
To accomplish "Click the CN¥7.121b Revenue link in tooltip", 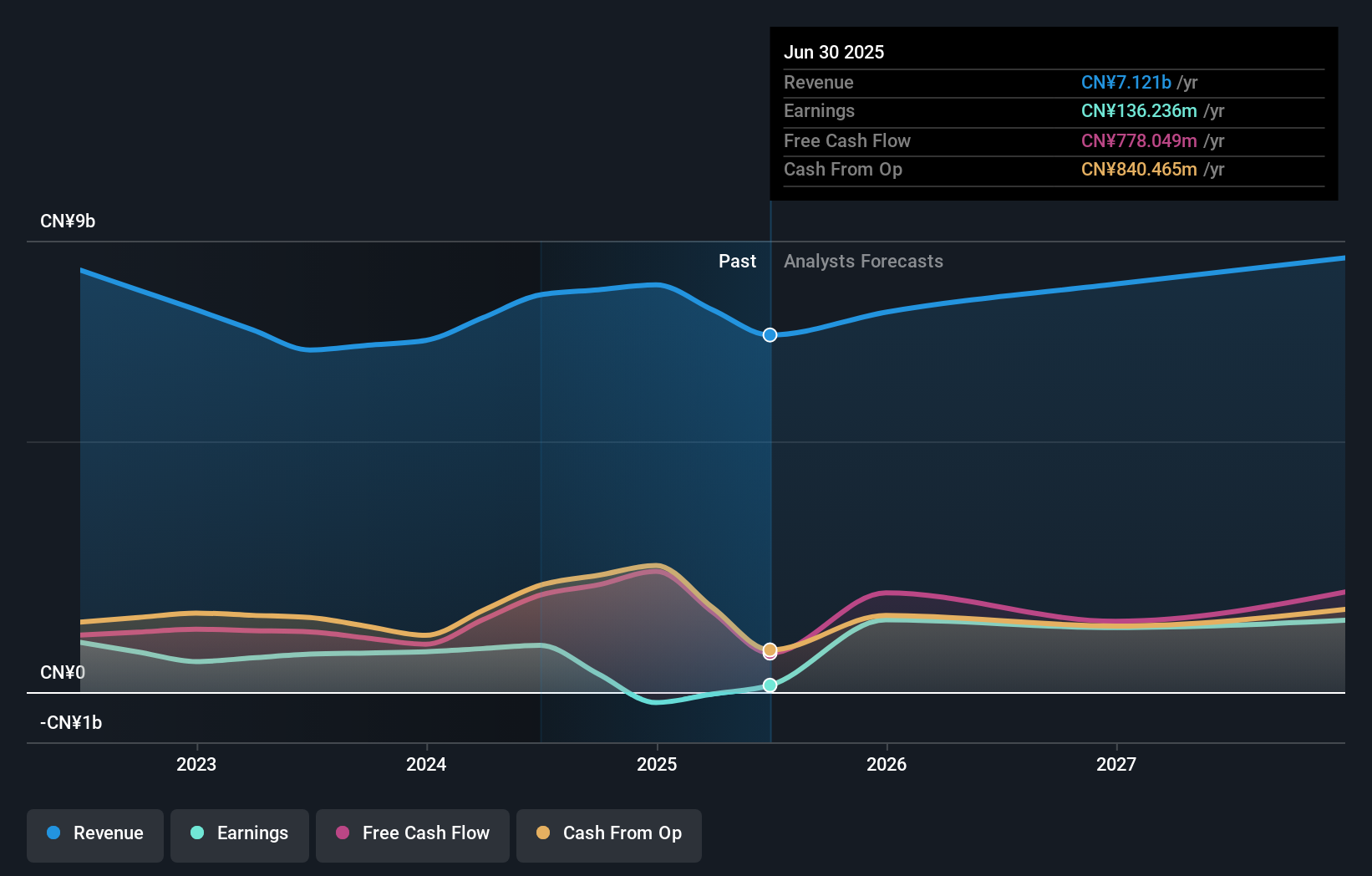I will [x=1126, y=82].
